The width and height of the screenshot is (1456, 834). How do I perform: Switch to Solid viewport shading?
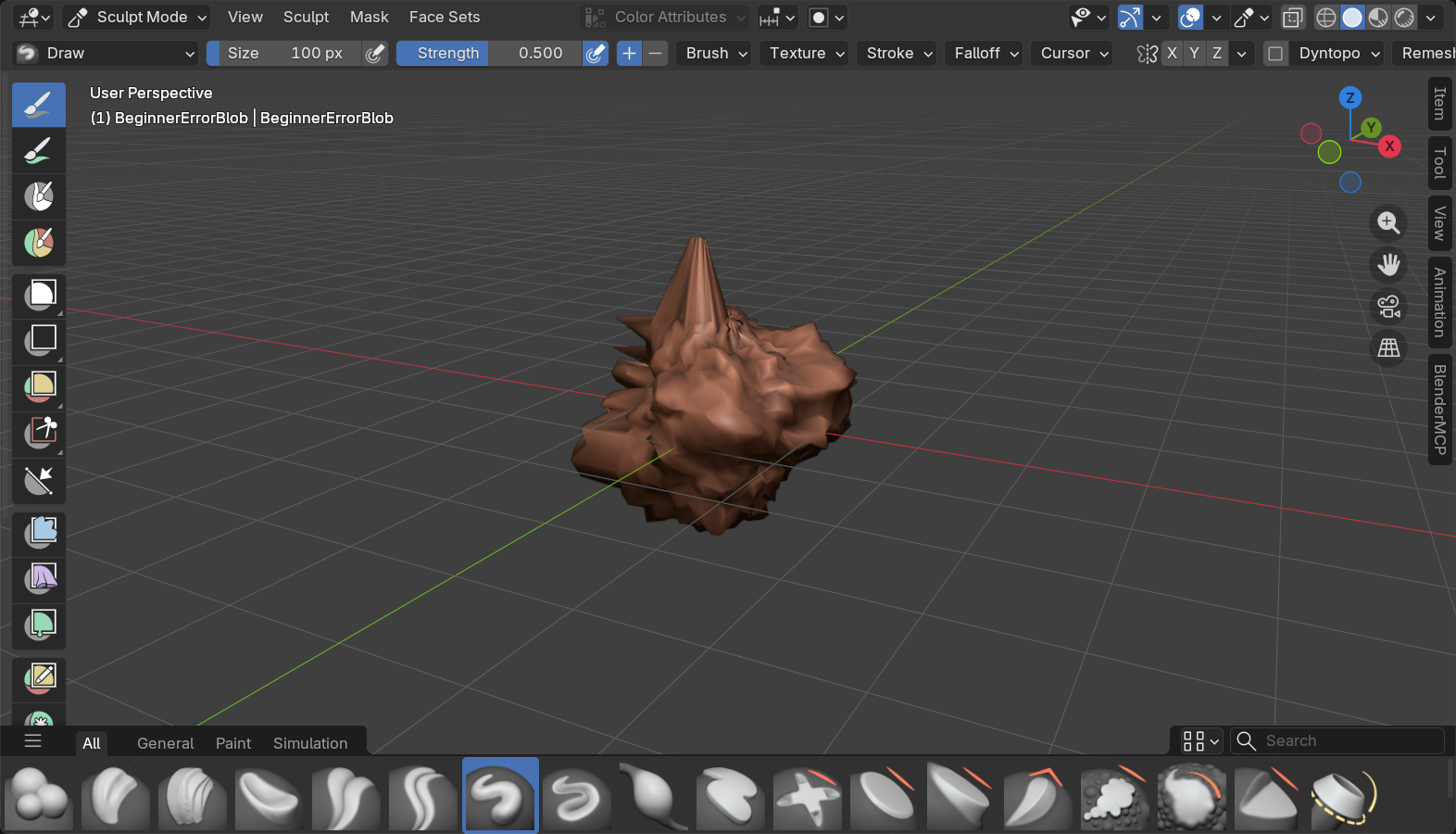pyautogui.click(x=1352, y=18)
